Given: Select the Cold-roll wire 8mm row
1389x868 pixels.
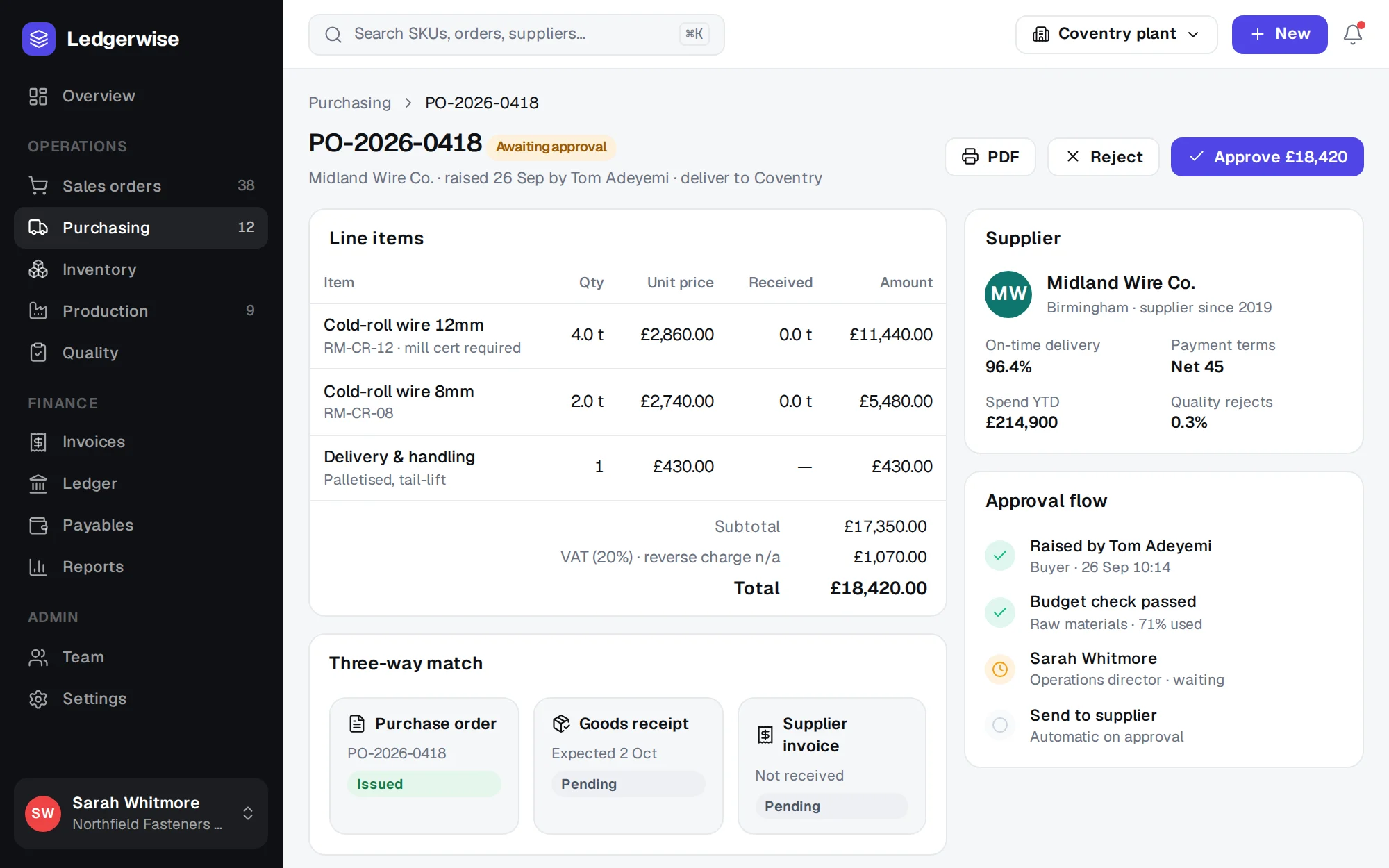Looking at the screenshot, I should click(628, 402).
